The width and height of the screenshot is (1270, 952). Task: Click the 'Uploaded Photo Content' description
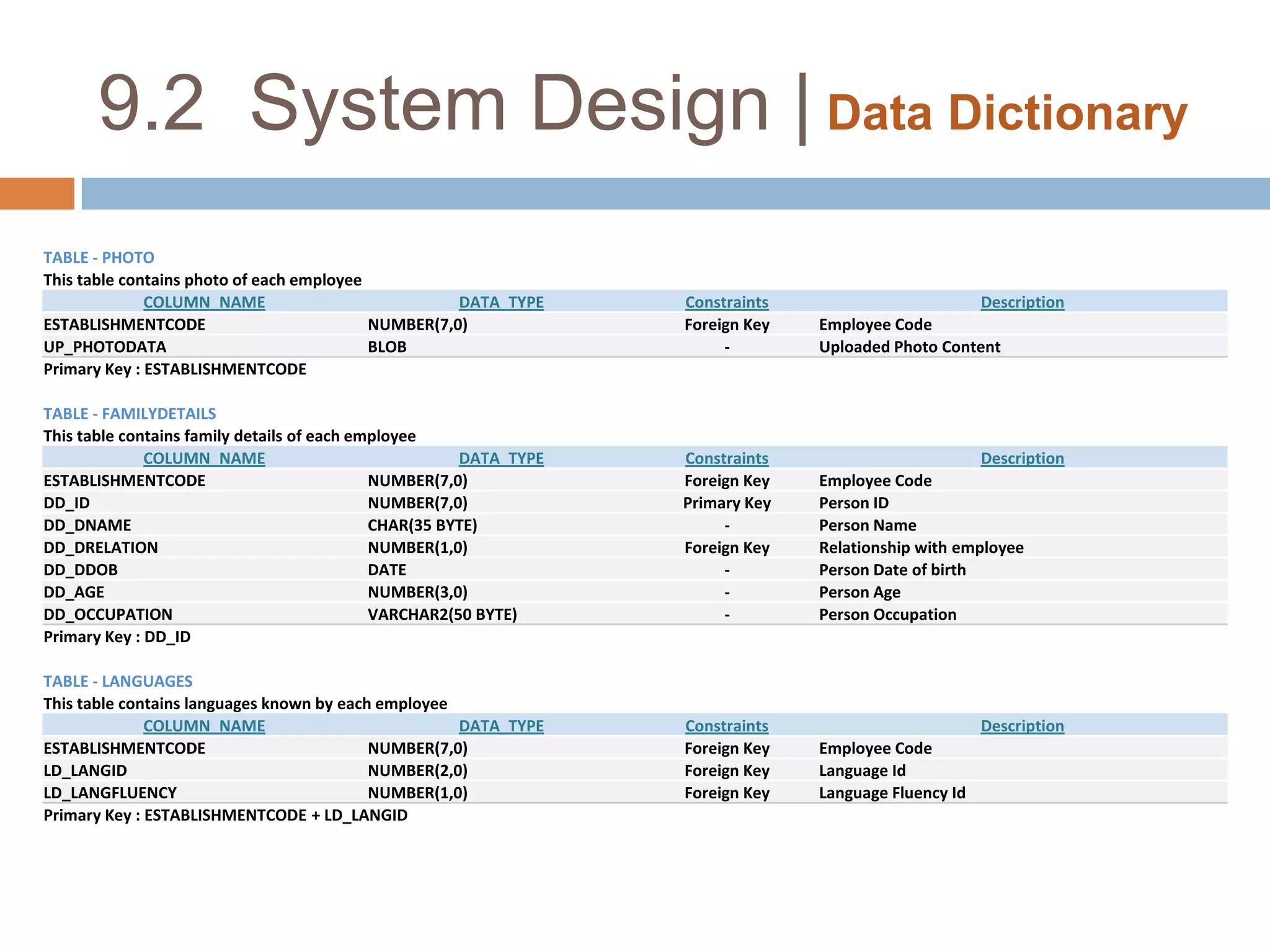pyautogui.click(x=910, y=347)
